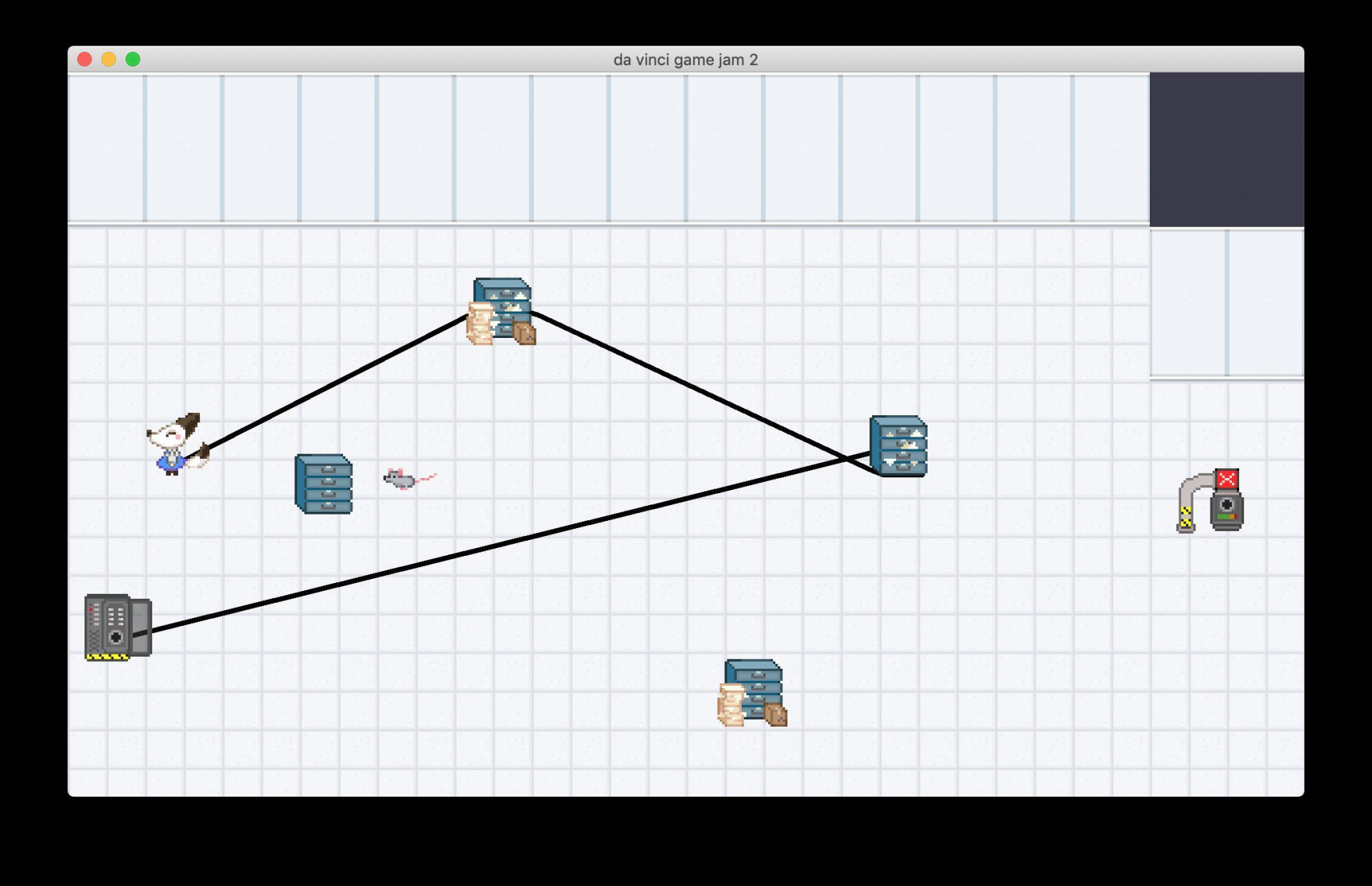1372x886 pixels.
Task: Select the closed blue filing cabinet beside the mouse
Action: (324, 484)
